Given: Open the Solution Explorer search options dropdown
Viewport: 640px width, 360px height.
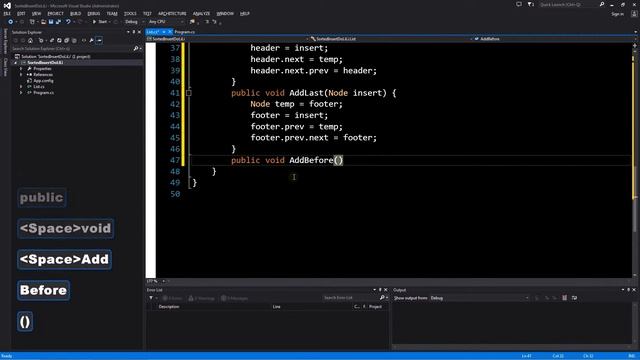Looking at the screenshot, I should tap(141, 49).
